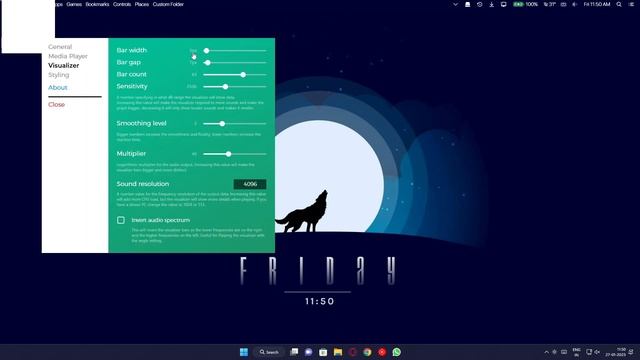Click the Bar width slider handle
Image resolution: width=640 pixels, height=360 pixels.
pyautogui.click(x=207, y=51)
